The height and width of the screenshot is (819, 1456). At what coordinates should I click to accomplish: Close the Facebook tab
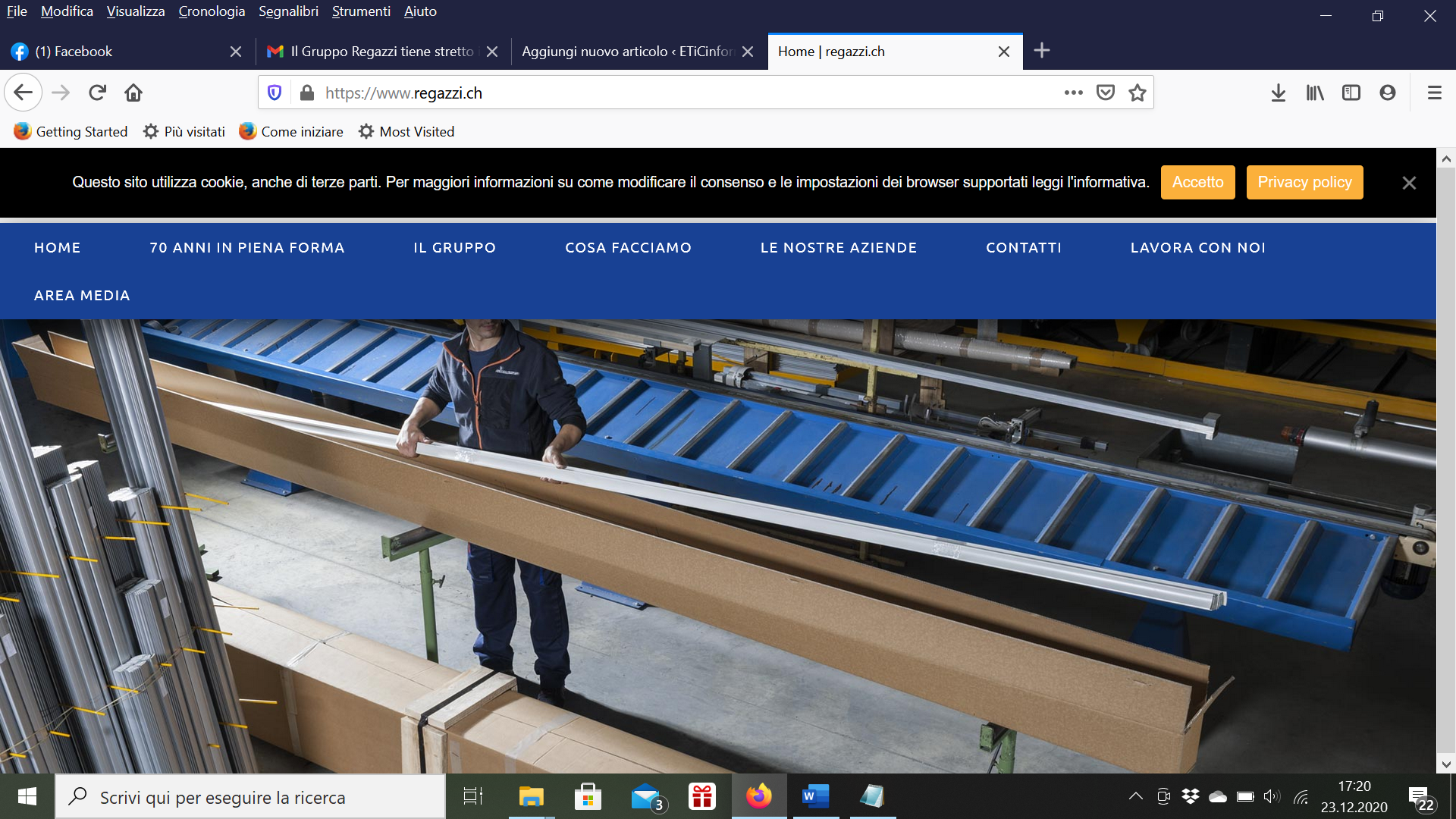pyautogui.click(x=236, y=52)
